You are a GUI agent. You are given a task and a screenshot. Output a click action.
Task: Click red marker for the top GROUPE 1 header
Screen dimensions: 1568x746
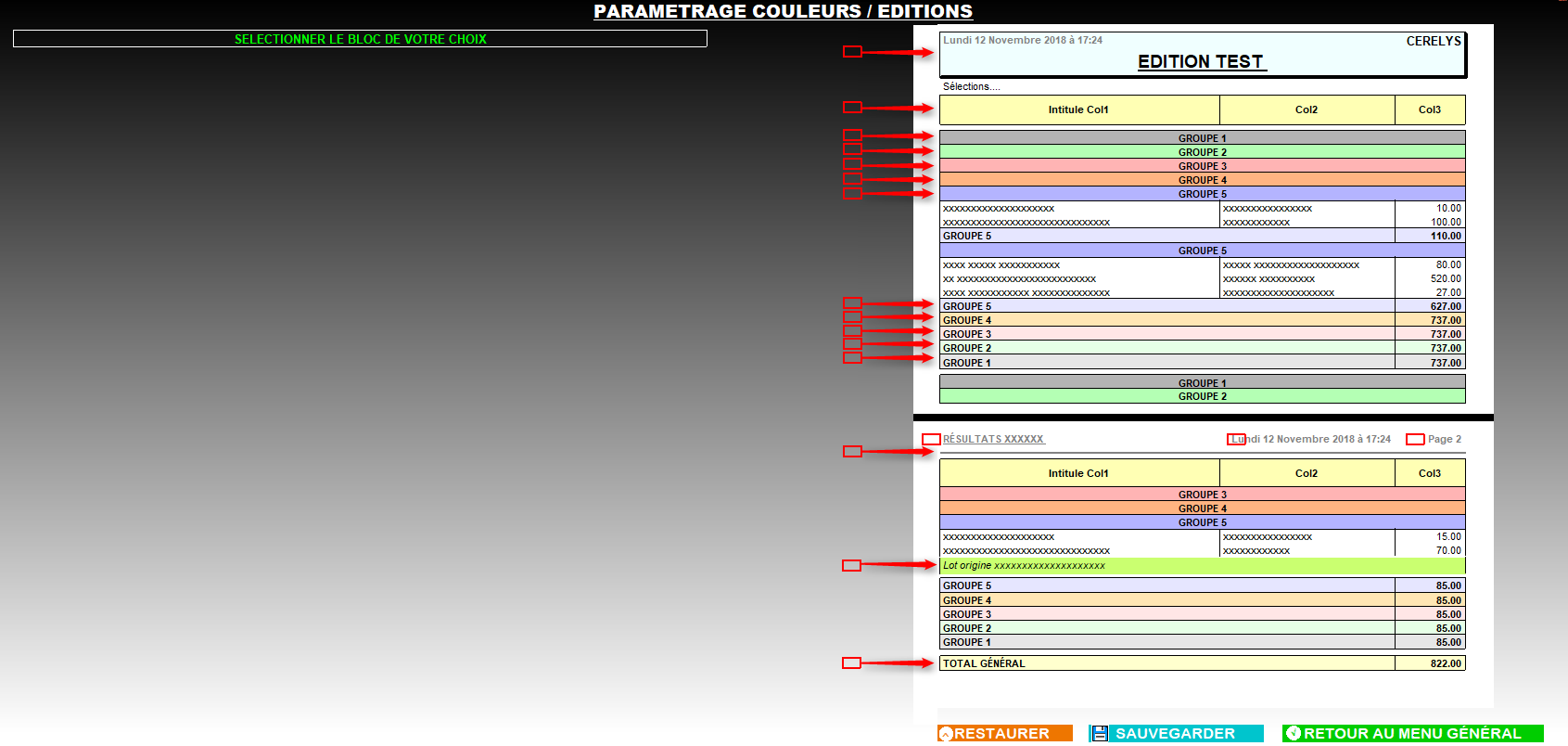pos(852,135)
